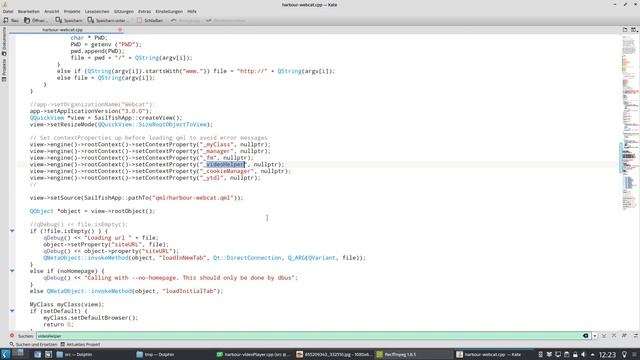Jump to previous search match
The height and width of the screenshot is (360, 640).
click(x=614, y=336)
